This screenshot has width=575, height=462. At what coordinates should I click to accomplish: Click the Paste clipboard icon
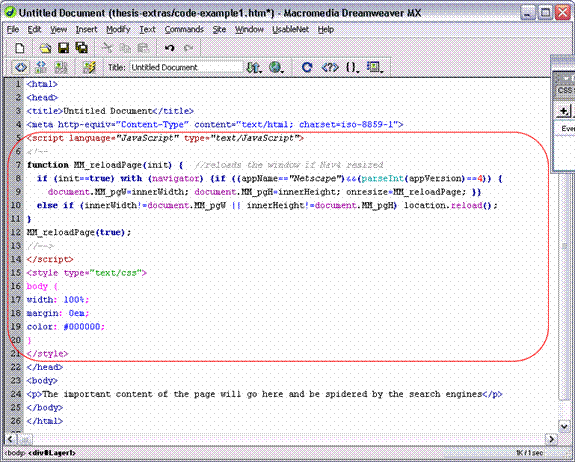[x=143, y=48]
